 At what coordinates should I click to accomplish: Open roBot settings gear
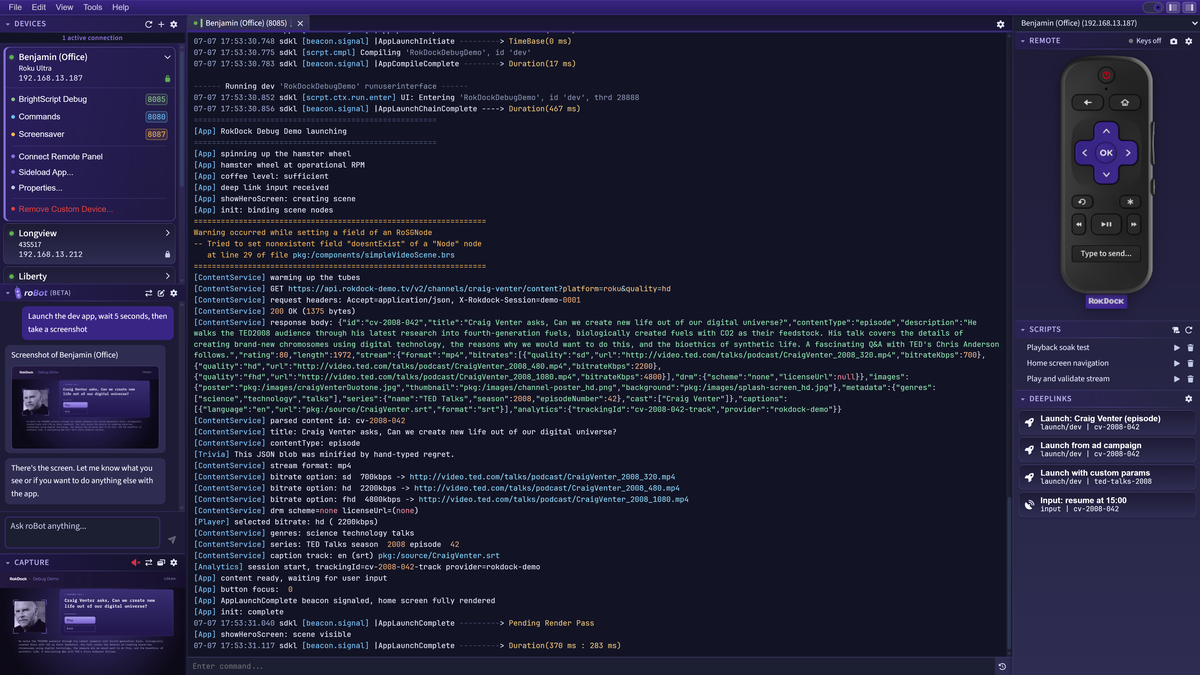point(173,293)
